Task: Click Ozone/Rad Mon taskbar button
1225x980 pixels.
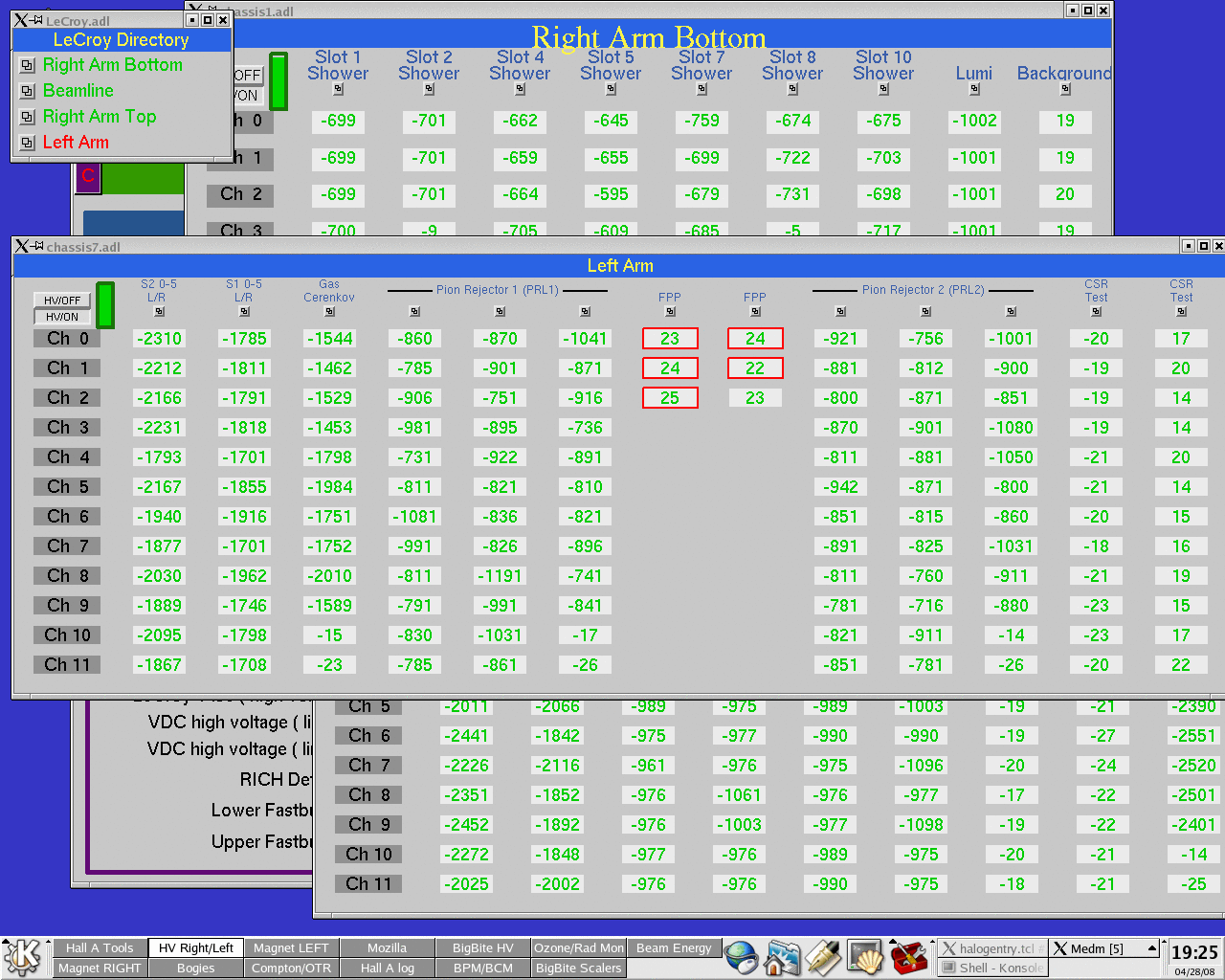Action: [x=579, y=948]
